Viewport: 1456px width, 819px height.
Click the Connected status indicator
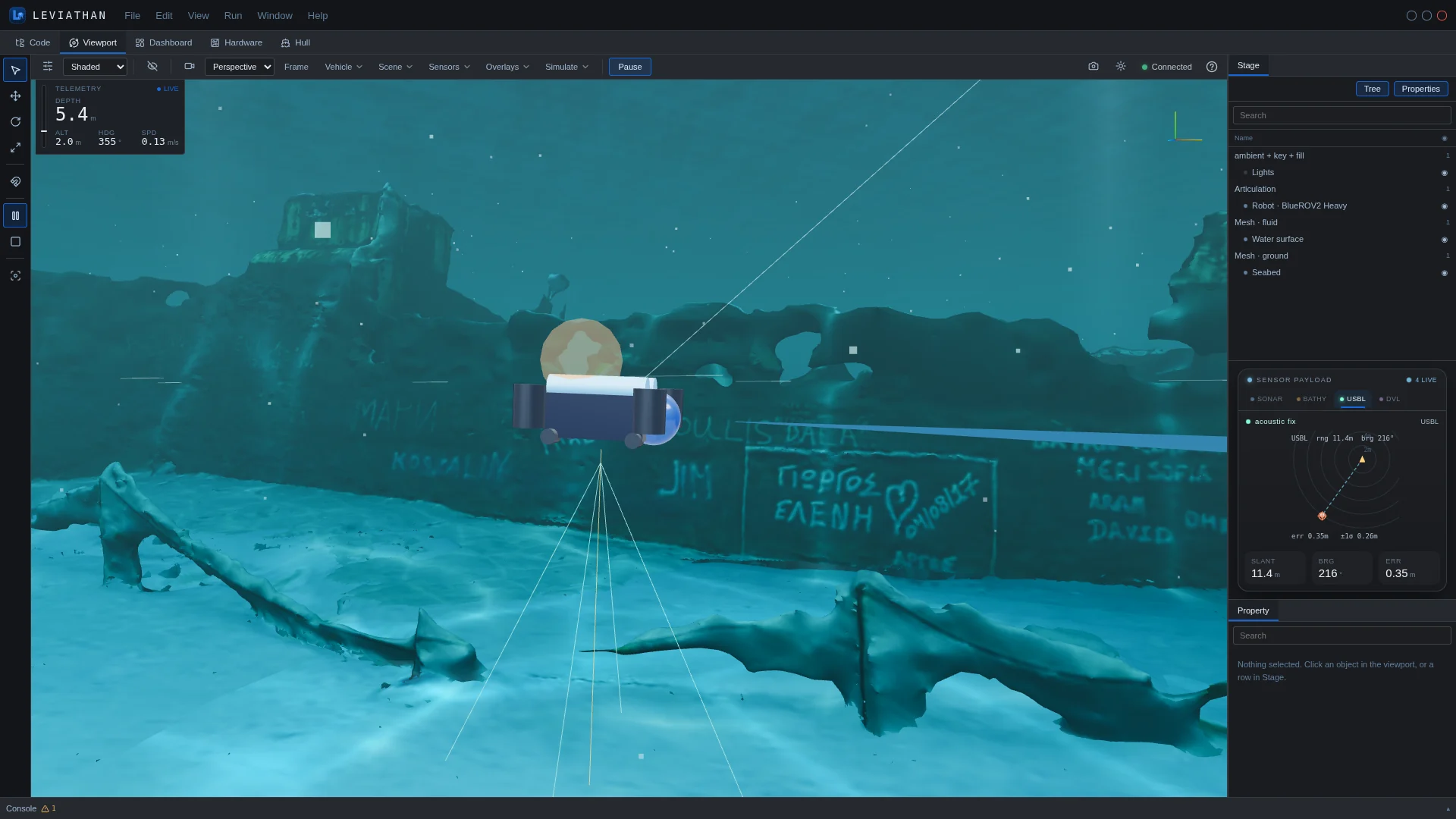[1166, 67]
